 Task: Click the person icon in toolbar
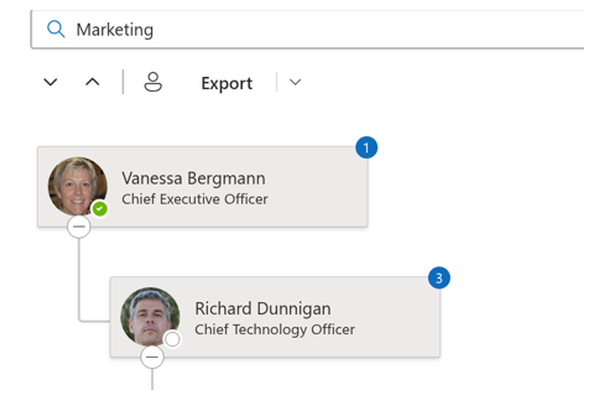[x=153, y=82]
